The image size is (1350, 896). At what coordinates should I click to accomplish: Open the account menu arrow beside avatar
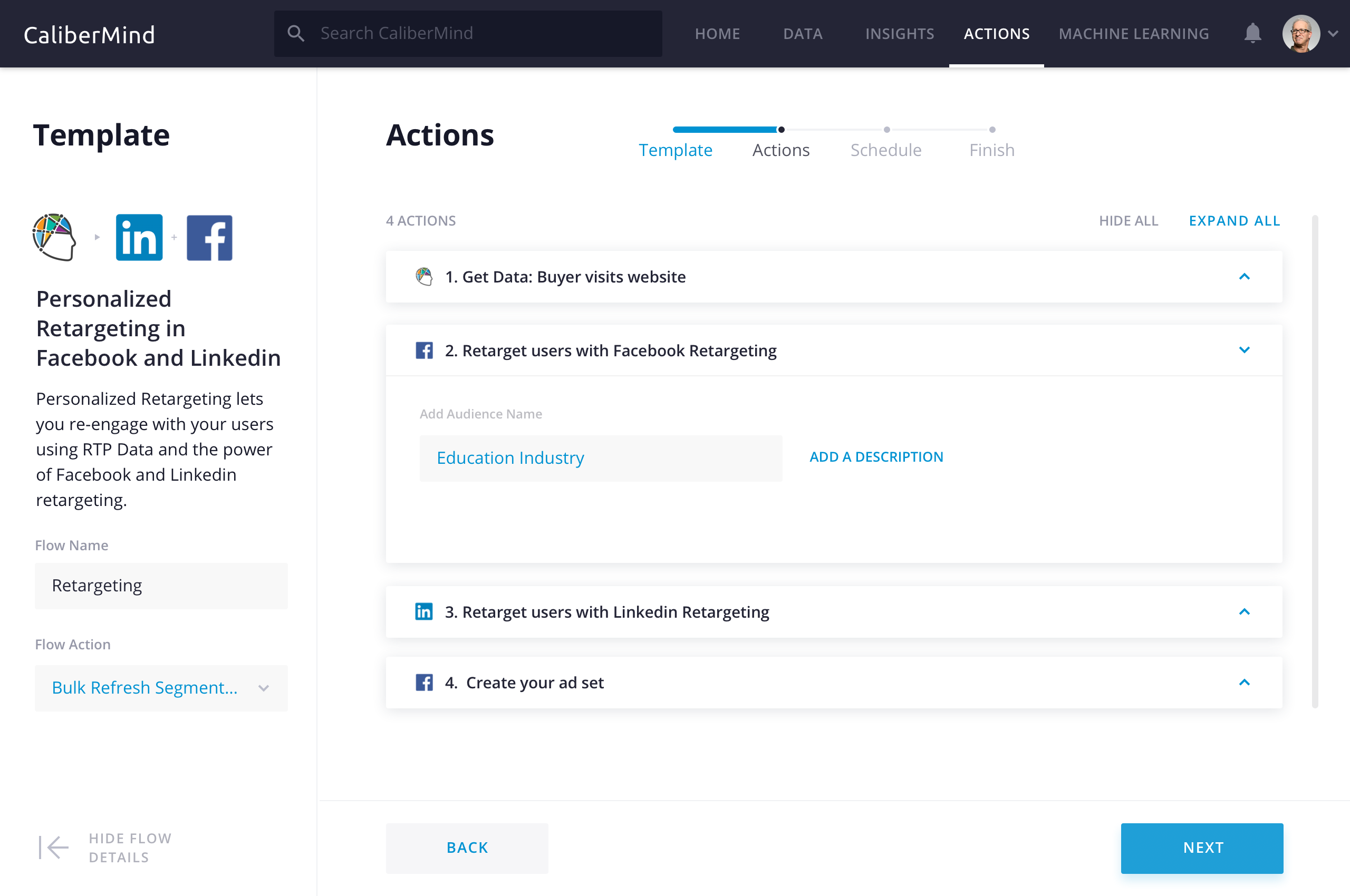coord(1333,34)
